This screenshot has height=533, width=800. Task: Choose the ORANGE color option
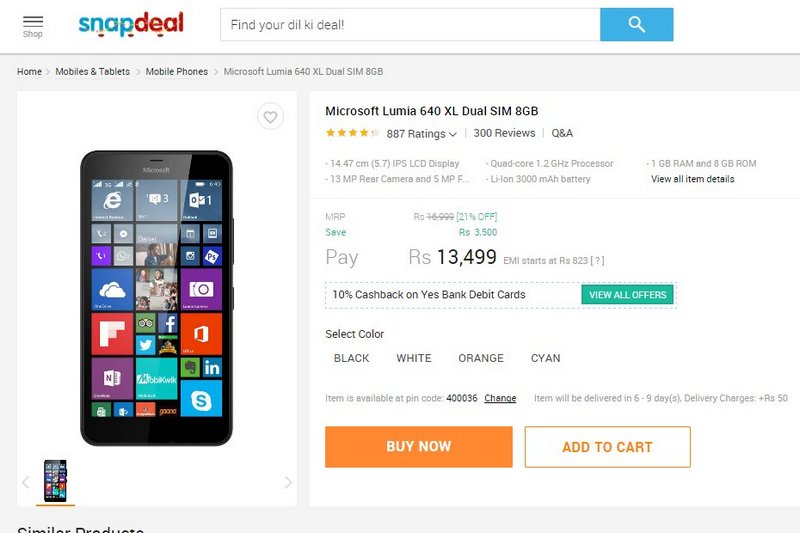pos(481,358)
